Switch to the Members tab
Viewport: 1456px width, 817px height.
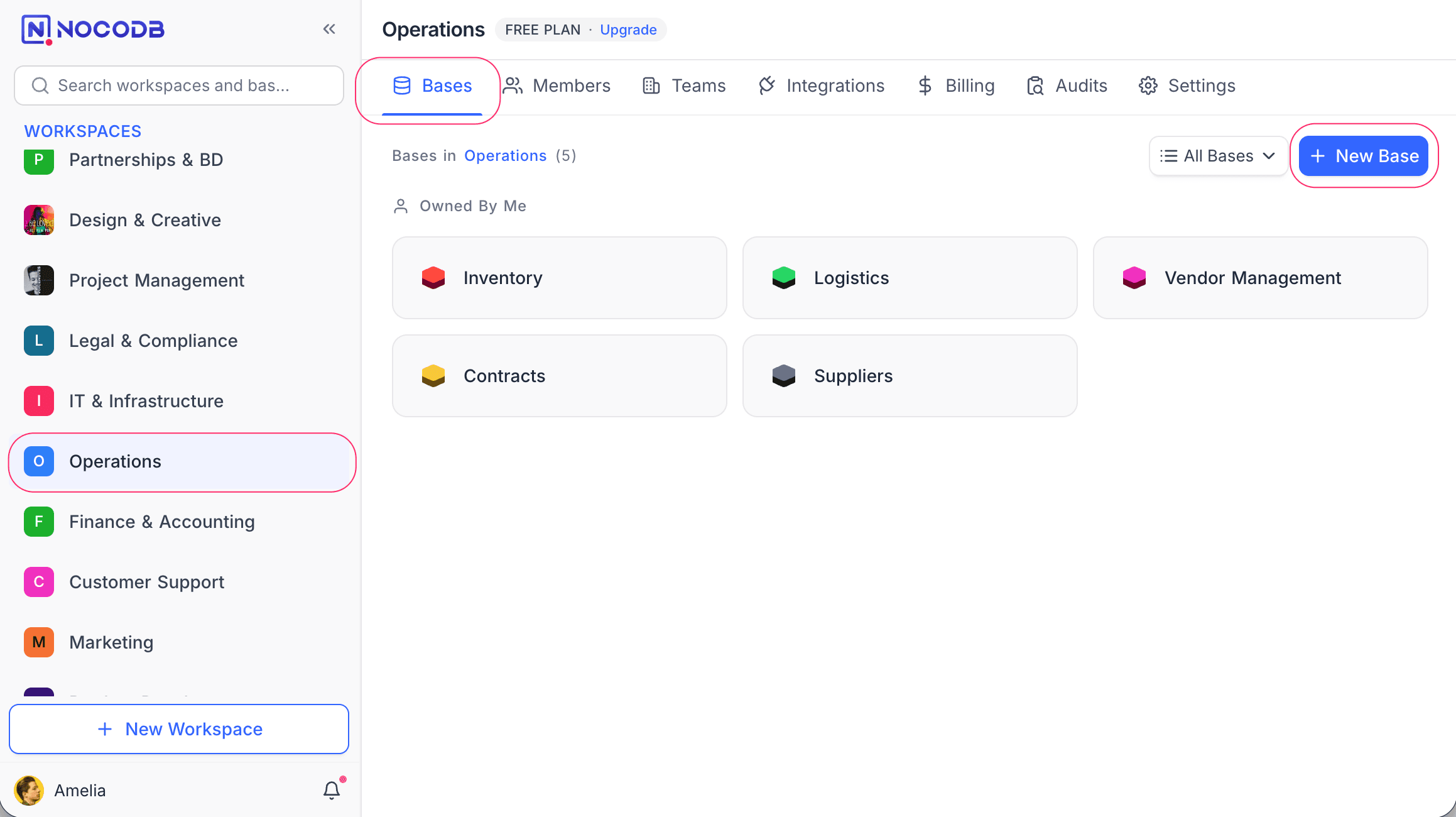coord(557,85)
